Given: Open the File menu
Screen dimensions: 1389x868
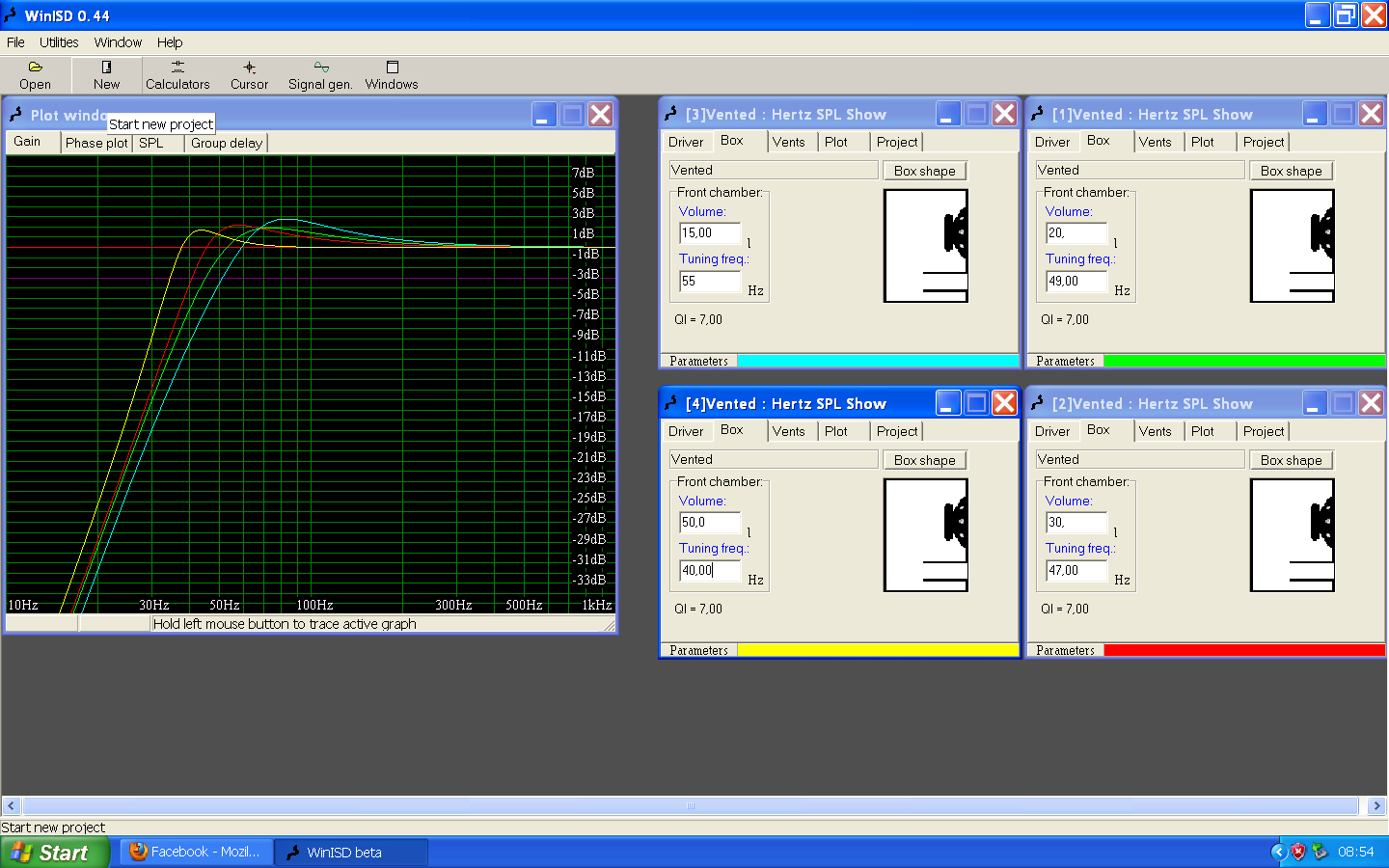Looking at the screenshot, I should [x=15, y=42].
